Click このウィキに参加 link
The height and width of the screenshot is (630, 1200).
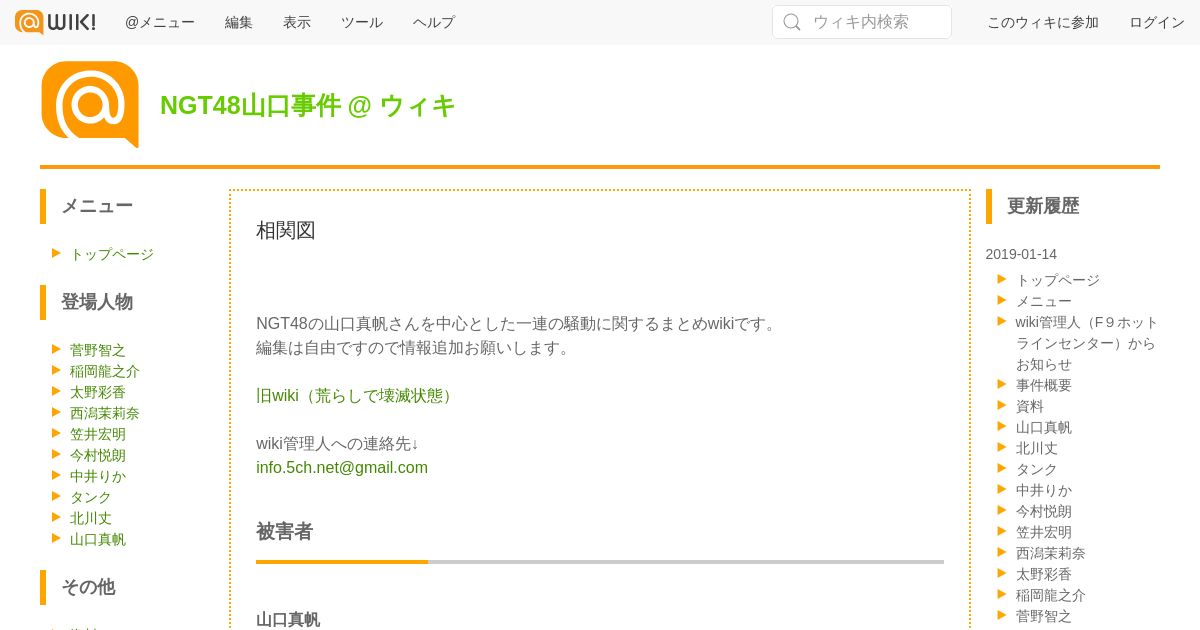(1043, 22)
